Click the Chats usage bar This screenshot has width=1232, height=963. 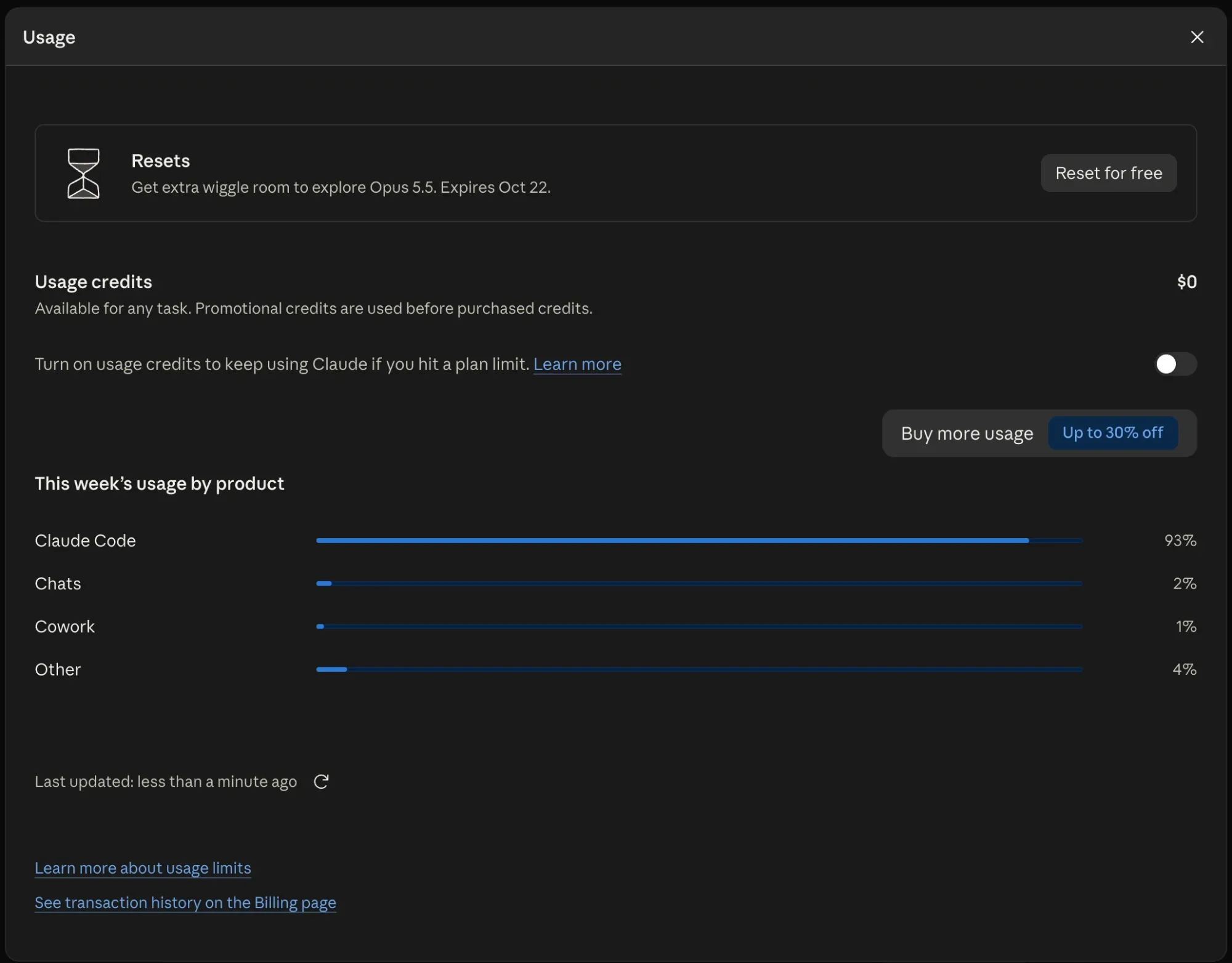699,584
